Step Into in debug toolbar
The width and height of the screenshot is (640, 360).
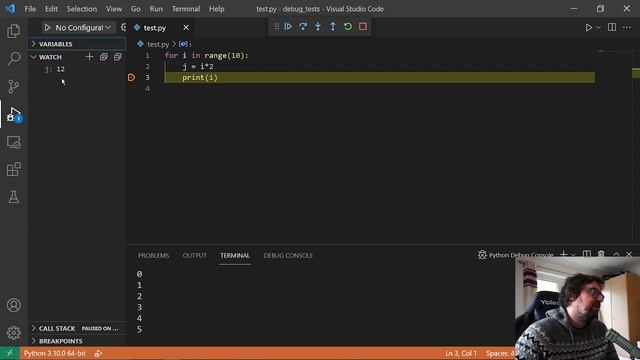pyautogui.click(x=318, y=27)
